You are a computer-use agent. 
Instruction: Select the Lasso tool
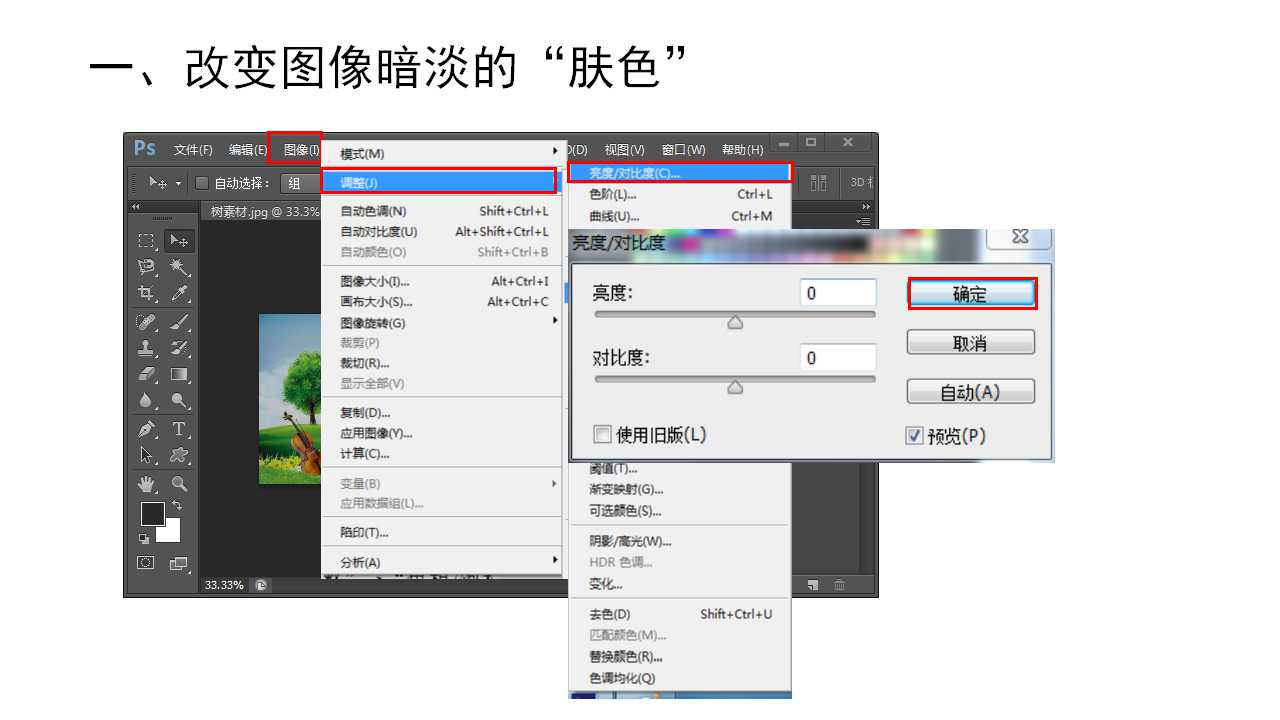147,267
